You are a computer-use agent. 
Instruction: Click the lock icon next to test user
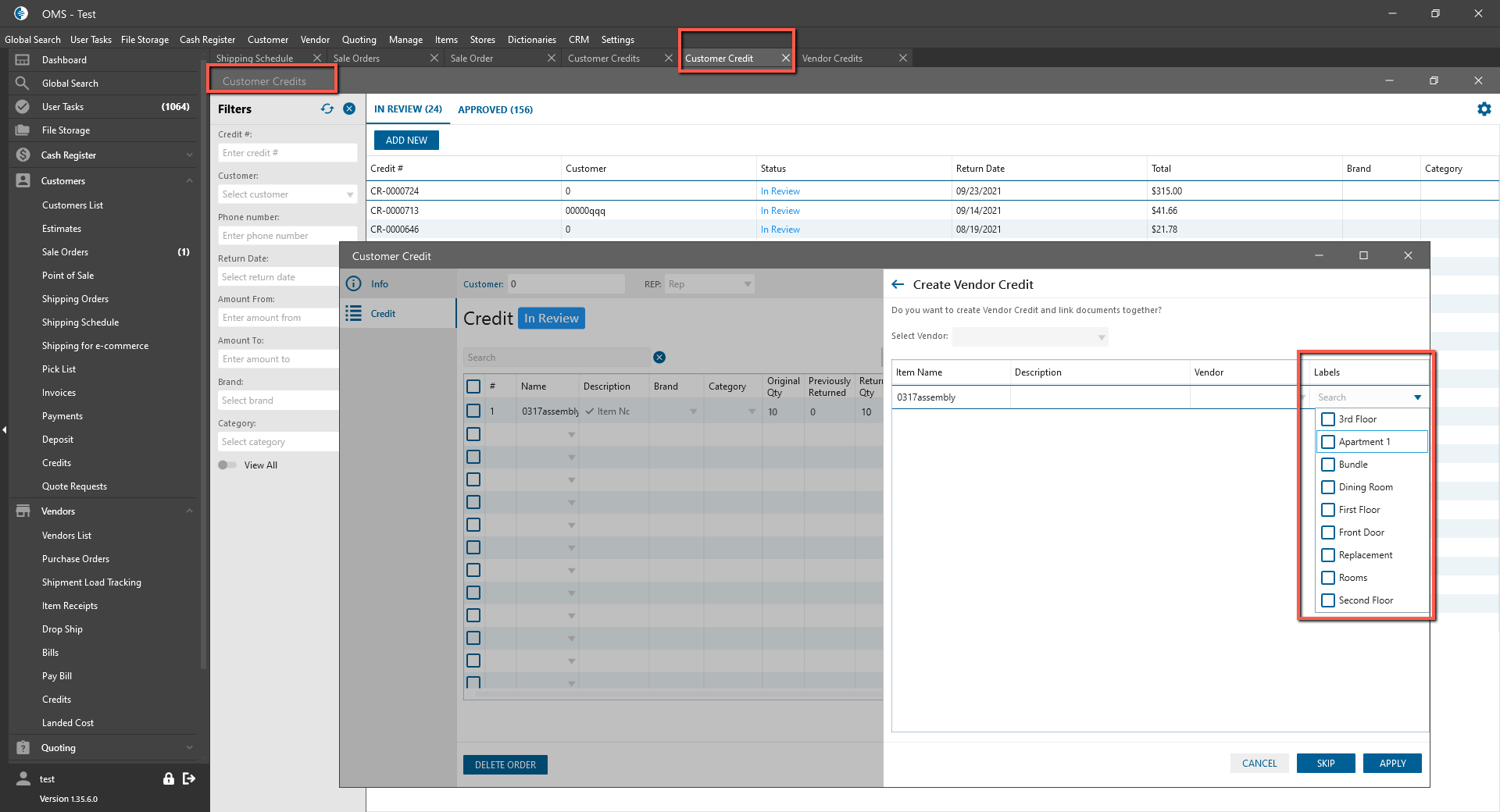tap(168, 778)
